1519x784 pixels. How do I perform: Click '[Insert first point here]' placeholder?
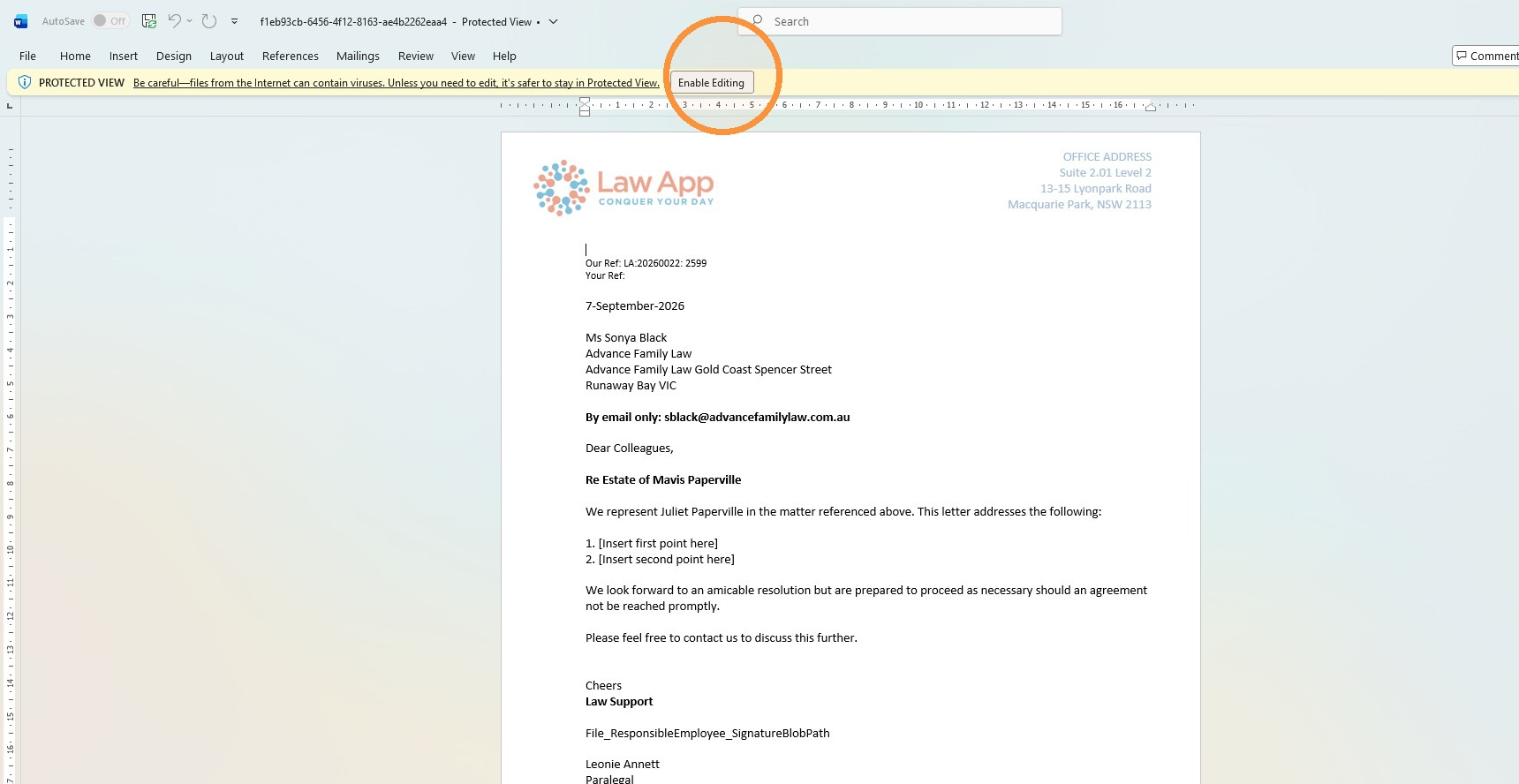pyautogui.click(x=658, y=544)
